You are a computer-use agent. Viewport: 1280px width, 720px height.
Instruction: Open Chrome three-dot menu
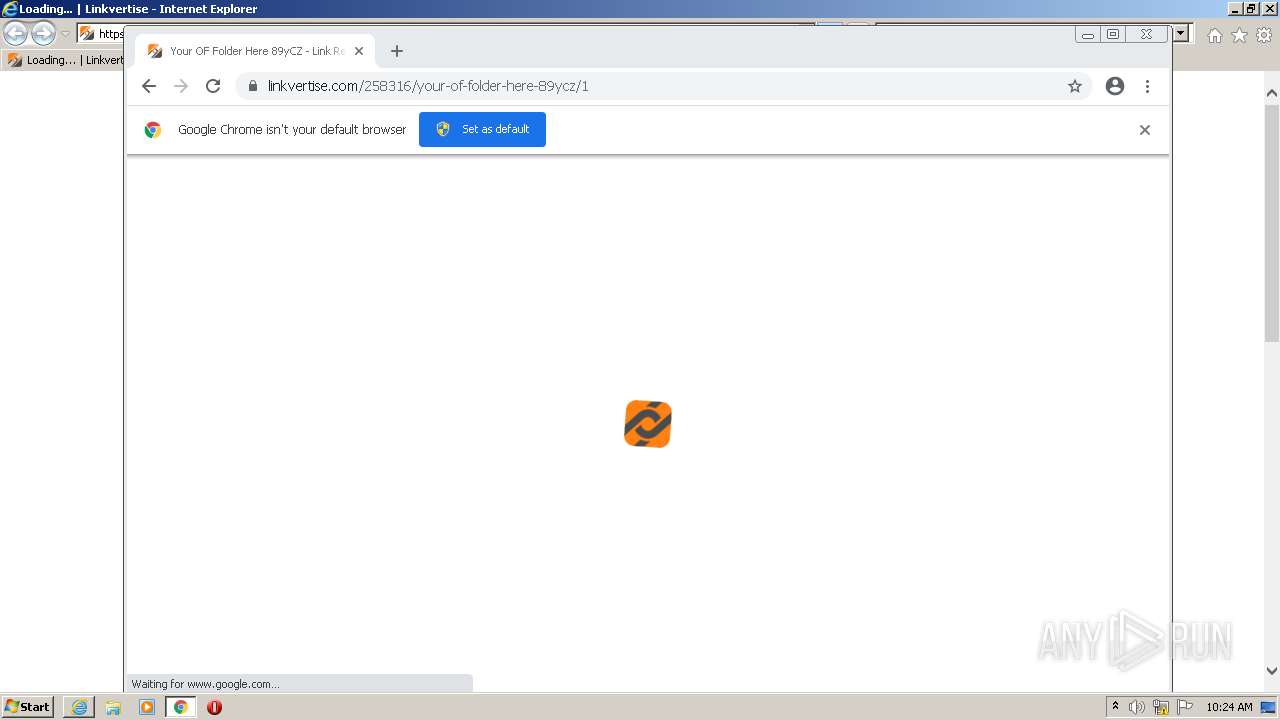[1147, 86]
